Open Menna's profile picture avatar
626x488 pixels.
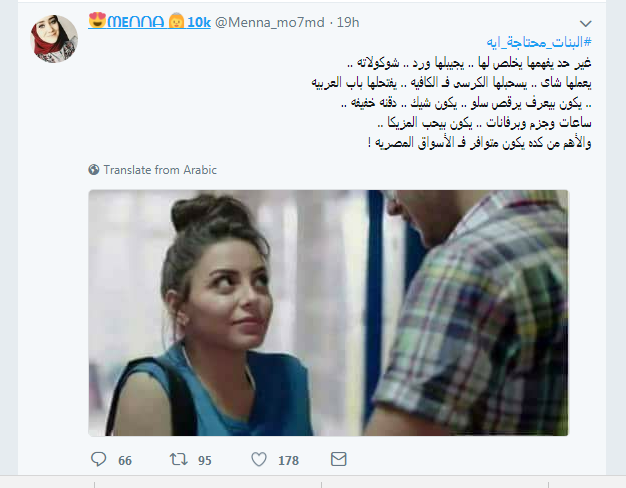(54, 39)
